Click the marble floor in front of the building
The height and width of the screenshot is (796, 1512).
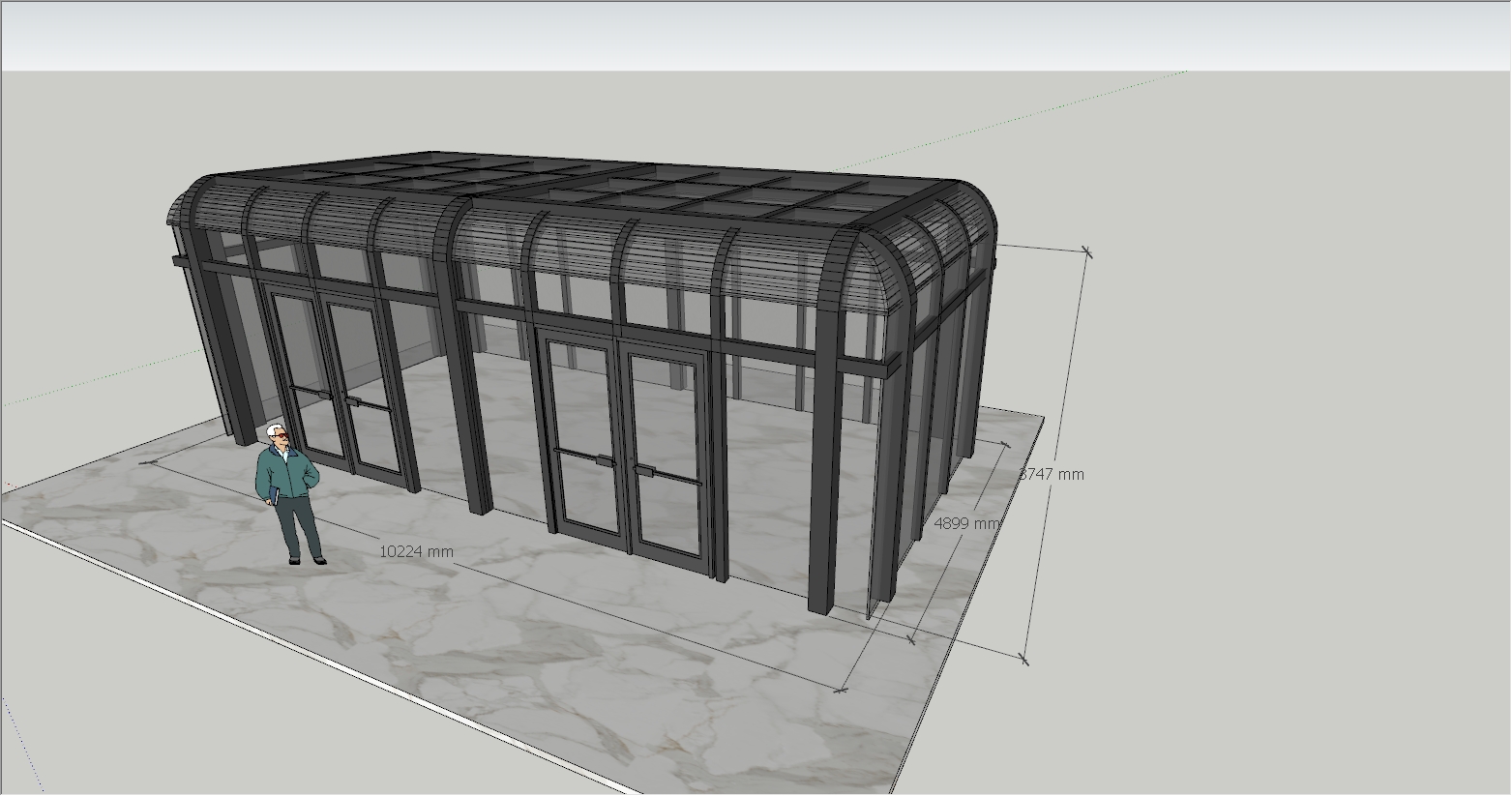[x=542, y=658]
